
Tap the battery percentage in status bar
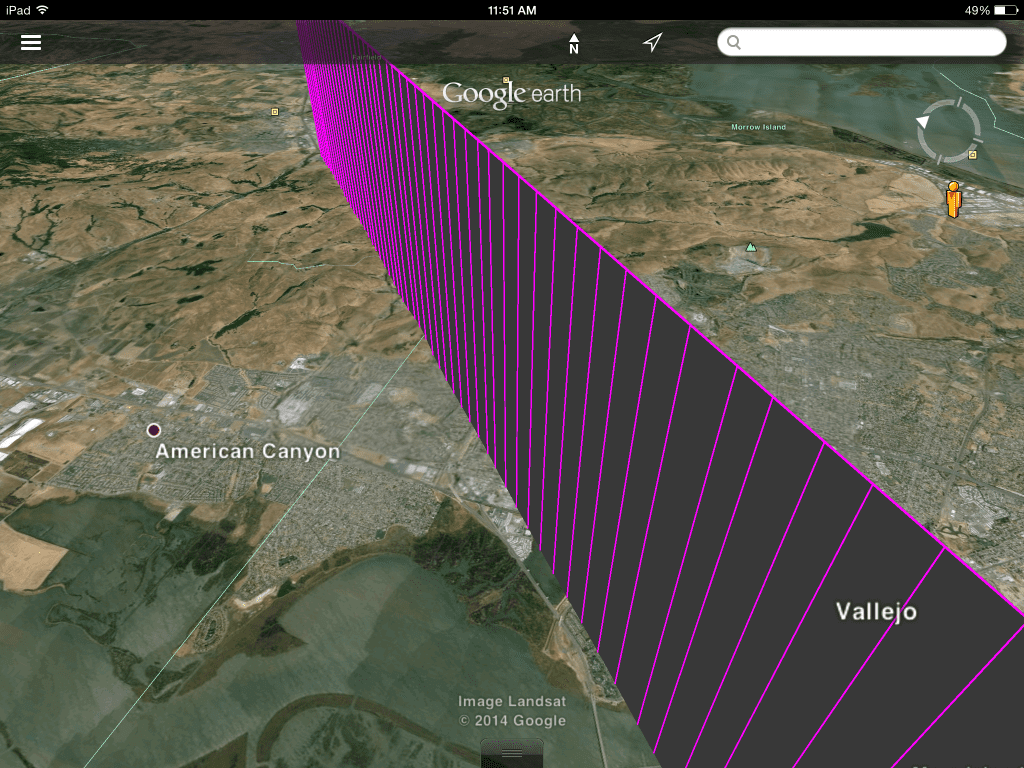click(x=977, y=10)
